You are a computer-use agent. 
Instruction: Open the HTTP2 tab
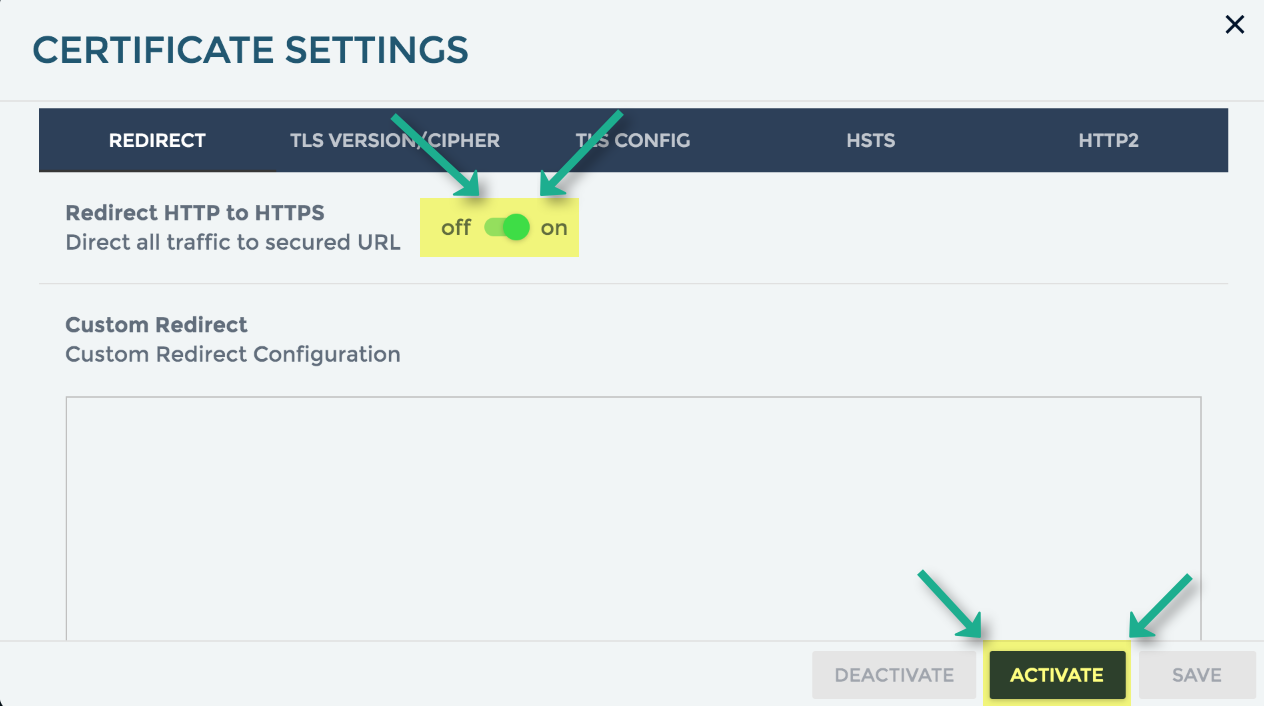(1108, 140)
